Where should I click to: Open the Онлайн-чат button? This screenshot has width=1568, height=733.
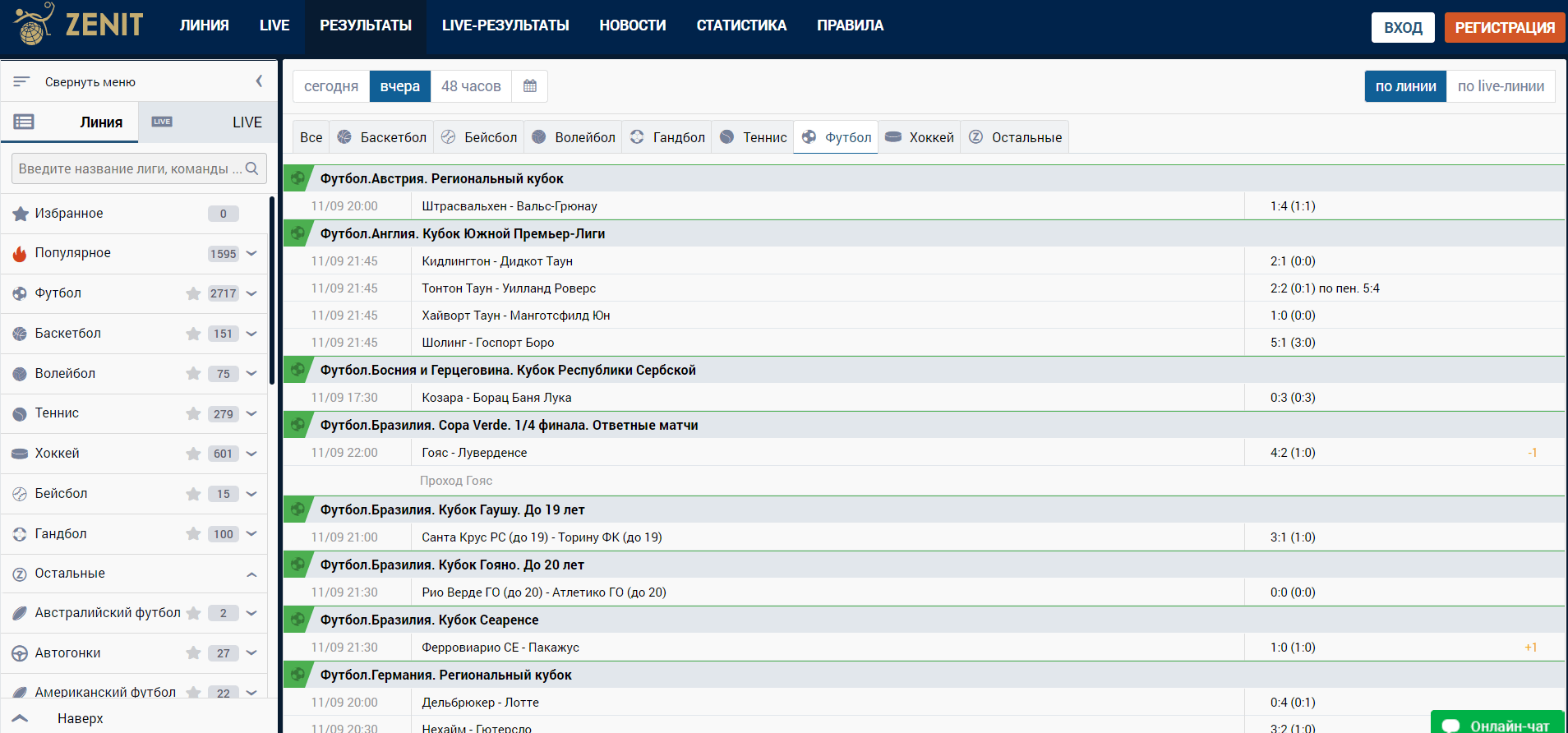pos(1497,723)
